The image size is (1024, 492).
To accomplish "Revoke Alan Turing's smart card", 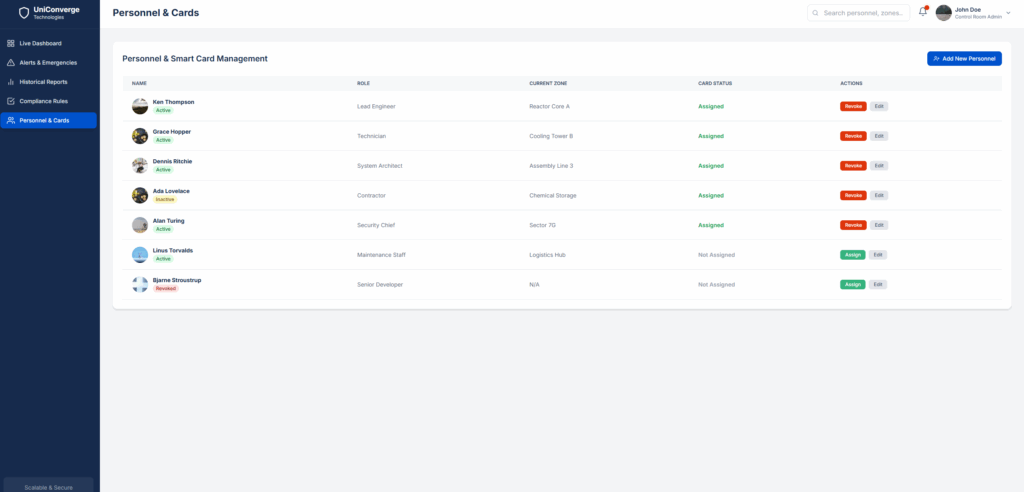I will (x=853, y=225).
